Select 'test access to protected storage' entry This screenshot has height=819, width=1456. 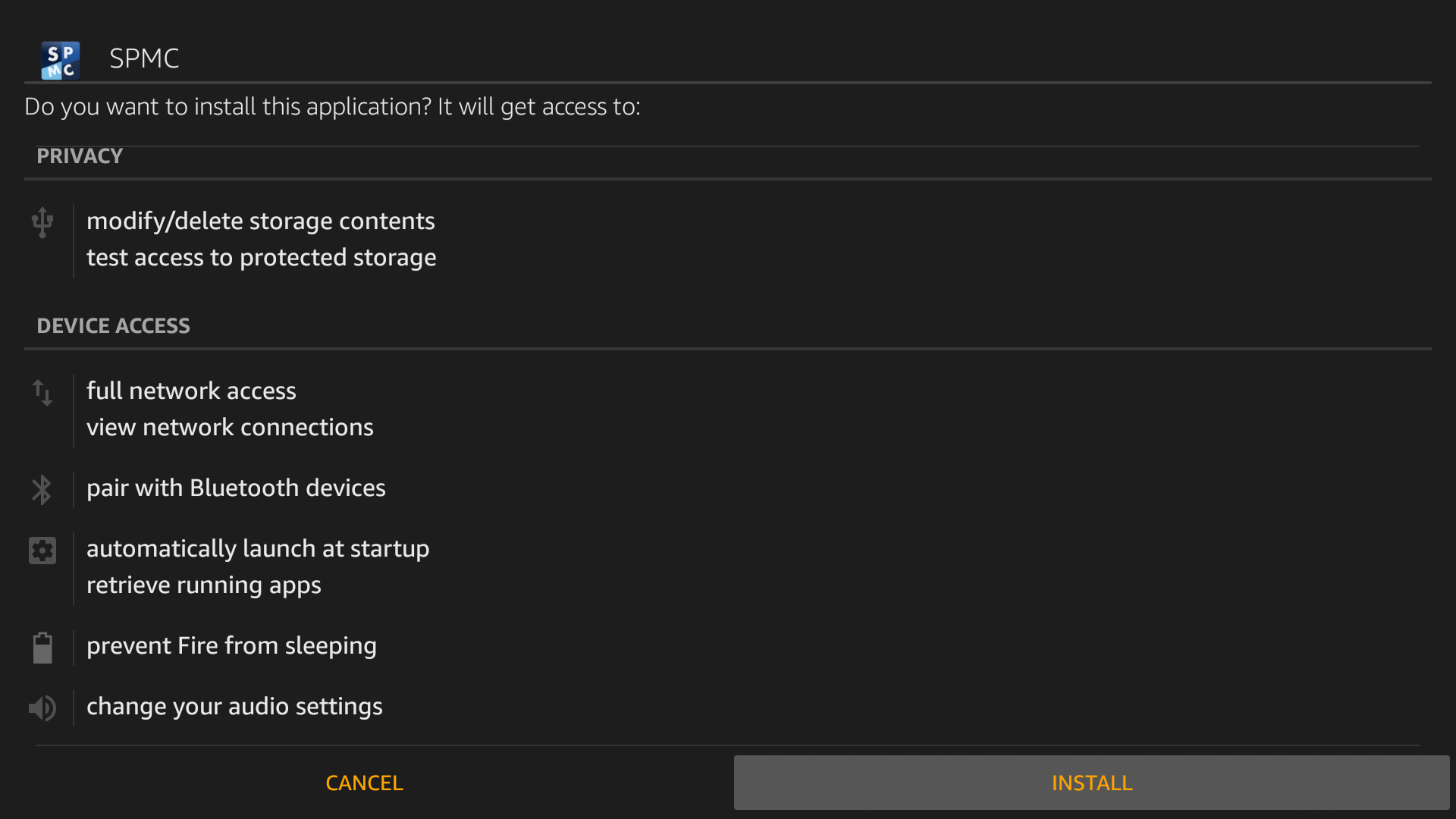coord(261,258)
